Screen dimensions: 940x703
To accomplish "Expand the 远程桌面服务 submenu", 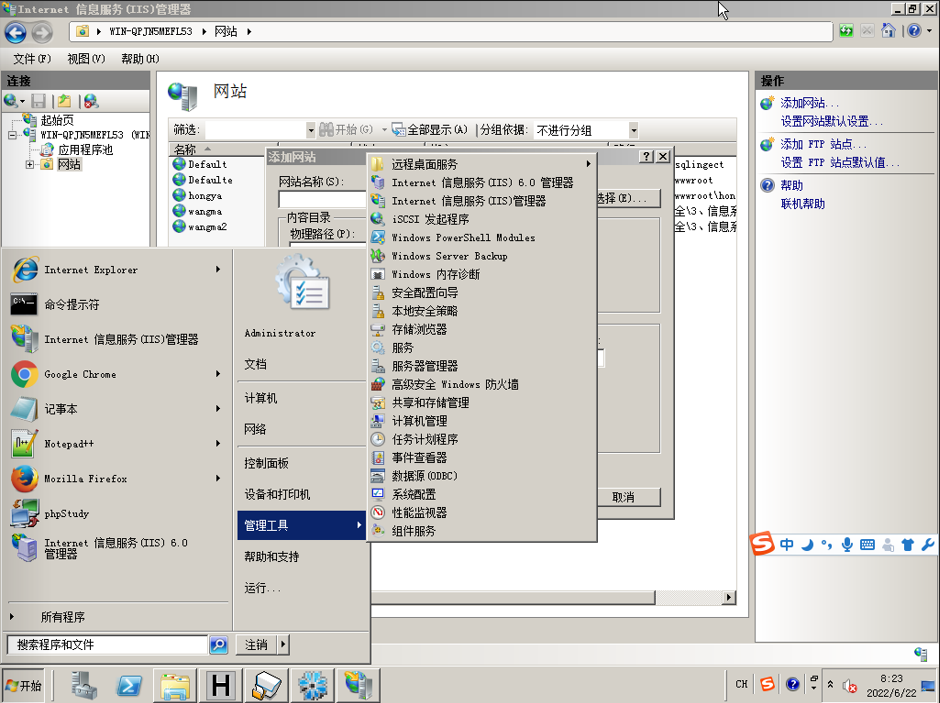I will (482, 164).
